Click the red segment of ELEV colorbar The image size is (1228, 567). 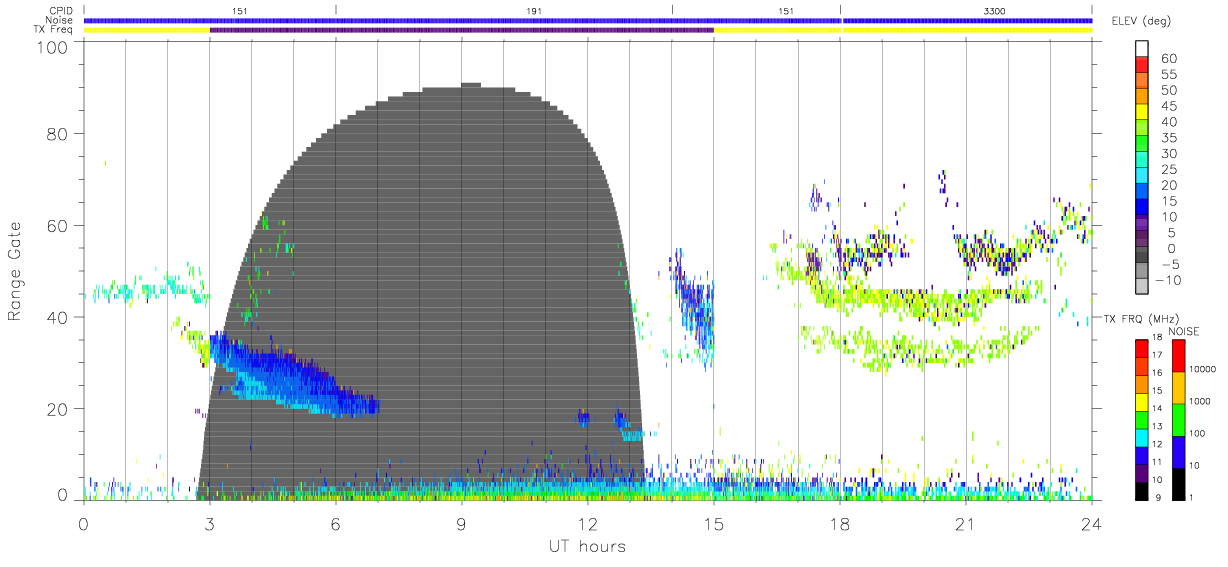point(1143,65)
